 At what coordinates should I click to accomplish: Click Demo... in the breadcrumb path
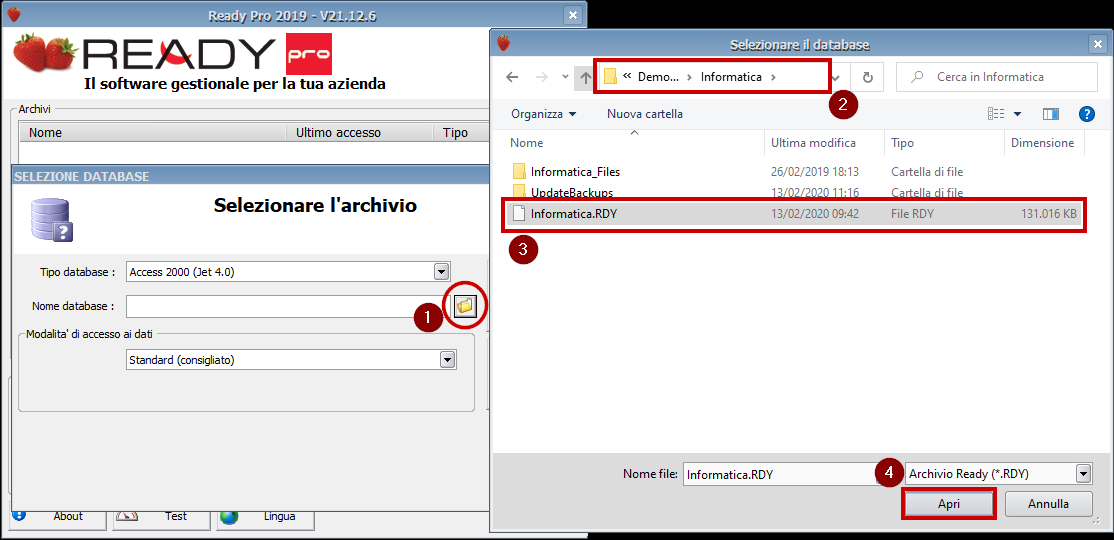658,77
